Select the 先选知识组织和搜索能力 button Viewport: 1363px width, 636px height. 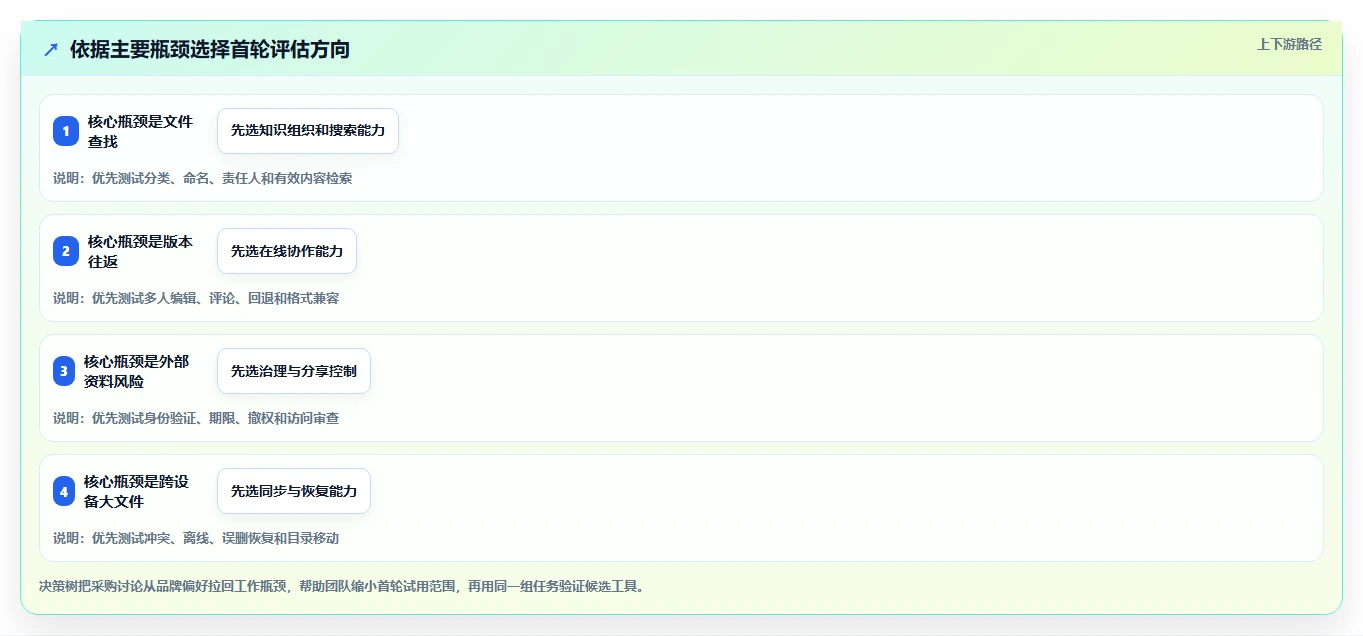308,131
